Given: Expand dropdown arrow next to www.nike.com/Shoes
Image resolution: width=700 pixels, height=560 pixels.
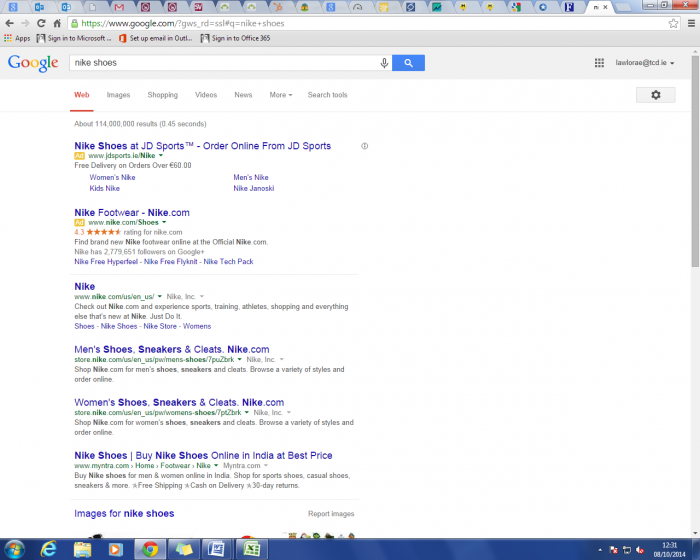Looking at the screenshot, I should [x=164, y=222].
